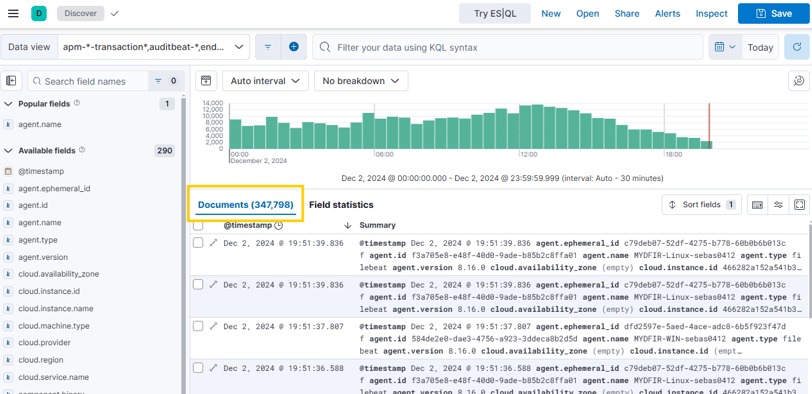Viewport: 812px width, 394px height.
Task: Switch to the Field statistics tab
Action: [341, 205]
